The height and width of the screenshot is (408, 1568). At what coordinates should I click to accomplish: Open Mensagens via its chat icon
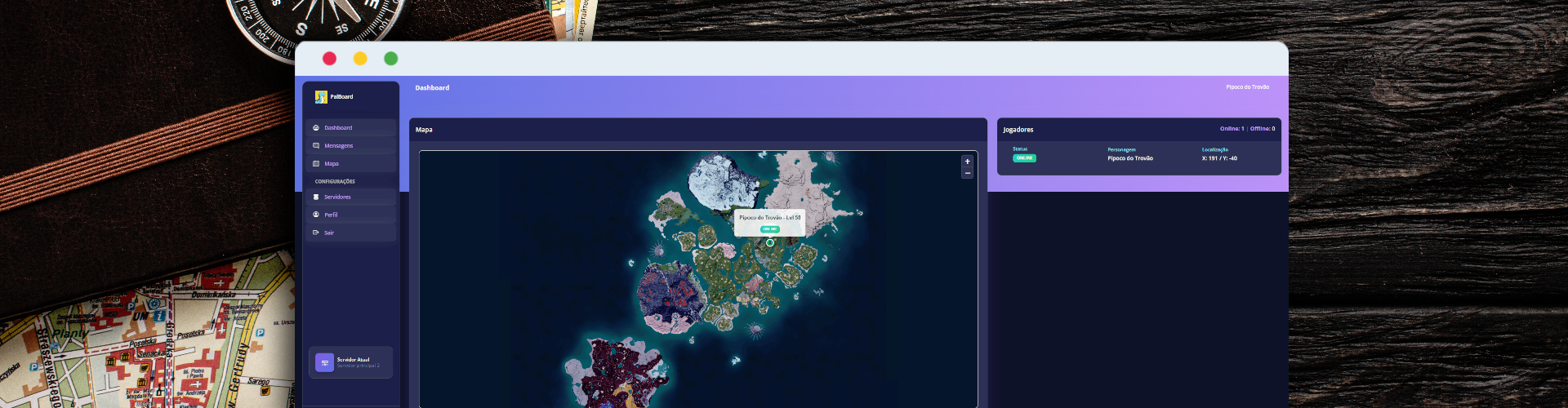[316, 146]
